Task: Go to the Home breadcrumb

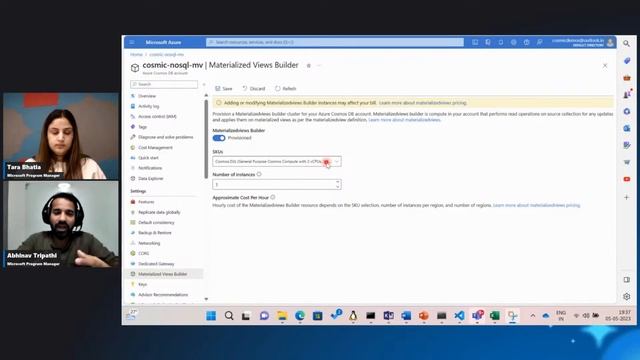Action: [136, 54]
